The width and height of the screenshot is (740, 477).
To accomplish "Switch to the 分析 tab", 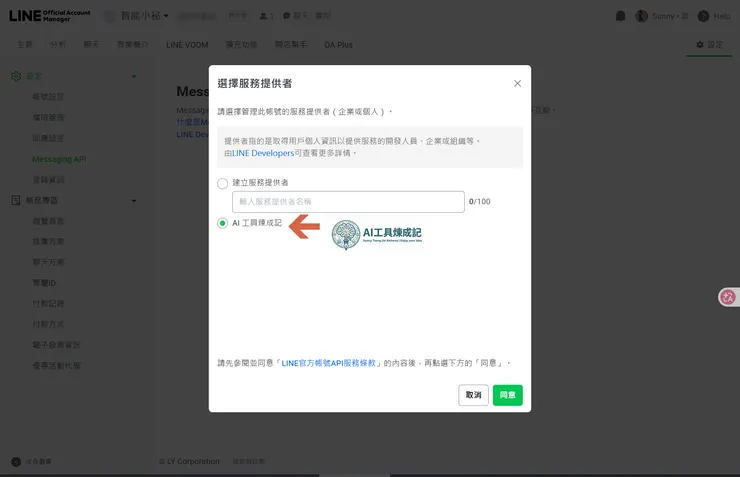I will tap(58, 44).
